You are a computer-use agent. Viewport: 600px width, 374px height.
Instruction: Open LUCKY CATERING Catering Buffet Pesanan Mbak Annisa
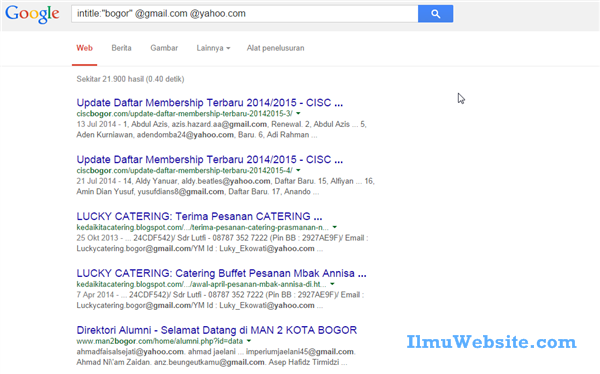tap(222, 273)
